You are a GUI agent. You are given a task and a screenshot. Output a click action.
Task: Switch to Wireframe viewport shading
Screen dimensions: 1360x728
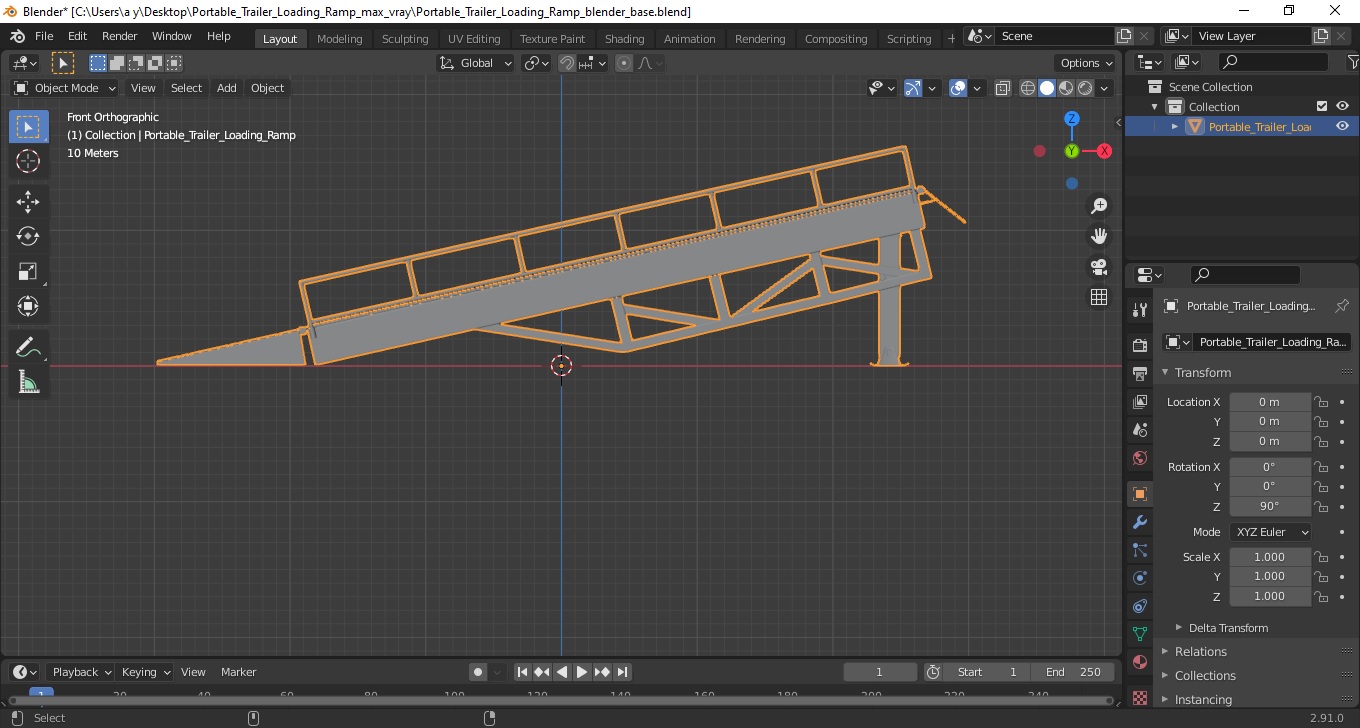point(1028,88)
